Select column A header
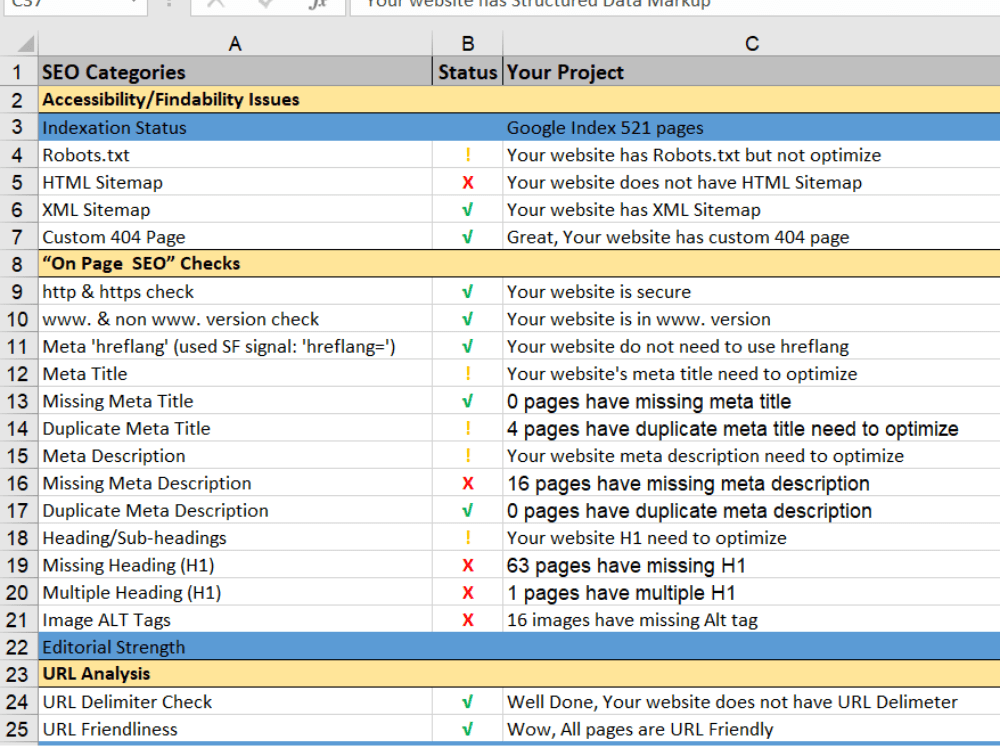The image size is (1000, 750). point(235,43)
